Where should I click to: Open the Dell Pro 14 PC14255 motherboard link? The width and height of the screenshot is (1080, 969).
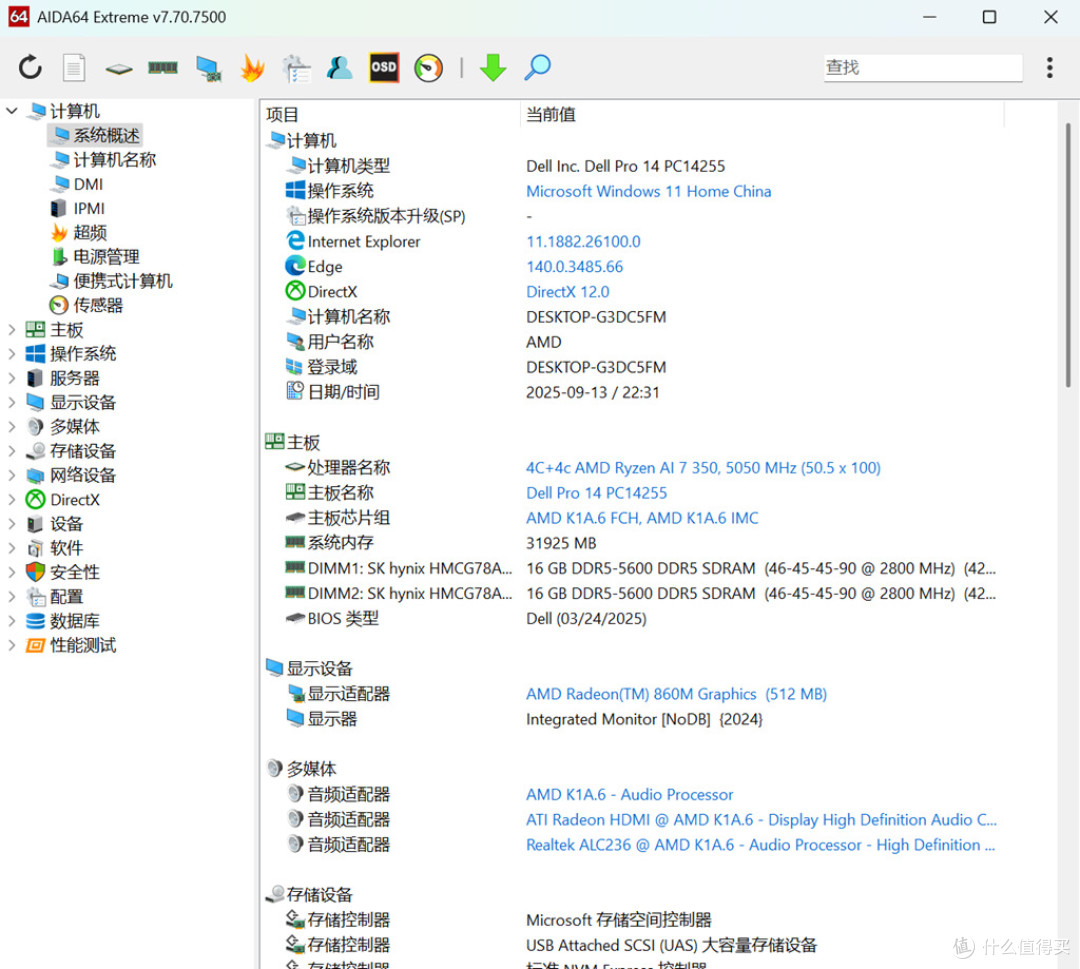[596, 492]
